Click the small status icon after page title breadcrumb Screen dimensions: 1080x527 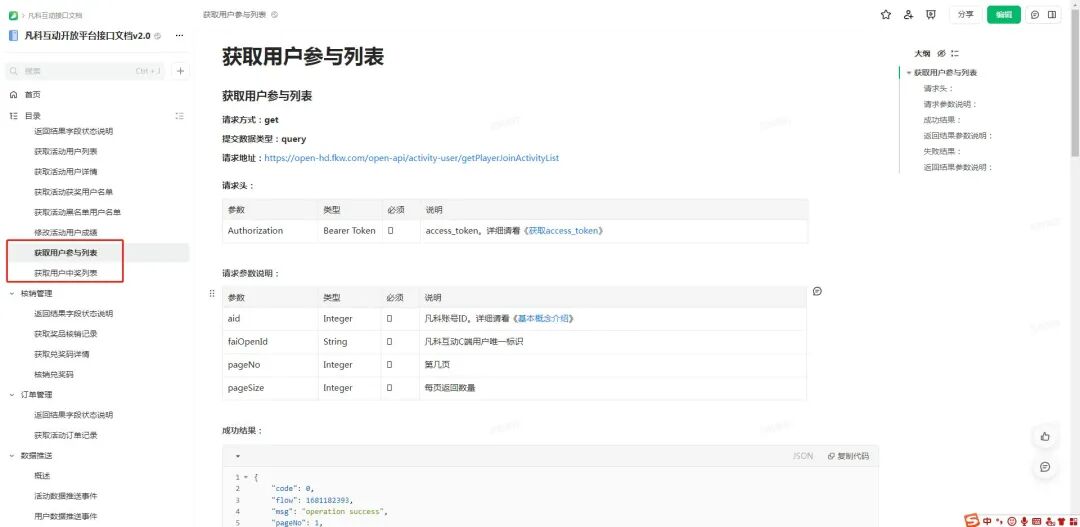tap(275, 14)
